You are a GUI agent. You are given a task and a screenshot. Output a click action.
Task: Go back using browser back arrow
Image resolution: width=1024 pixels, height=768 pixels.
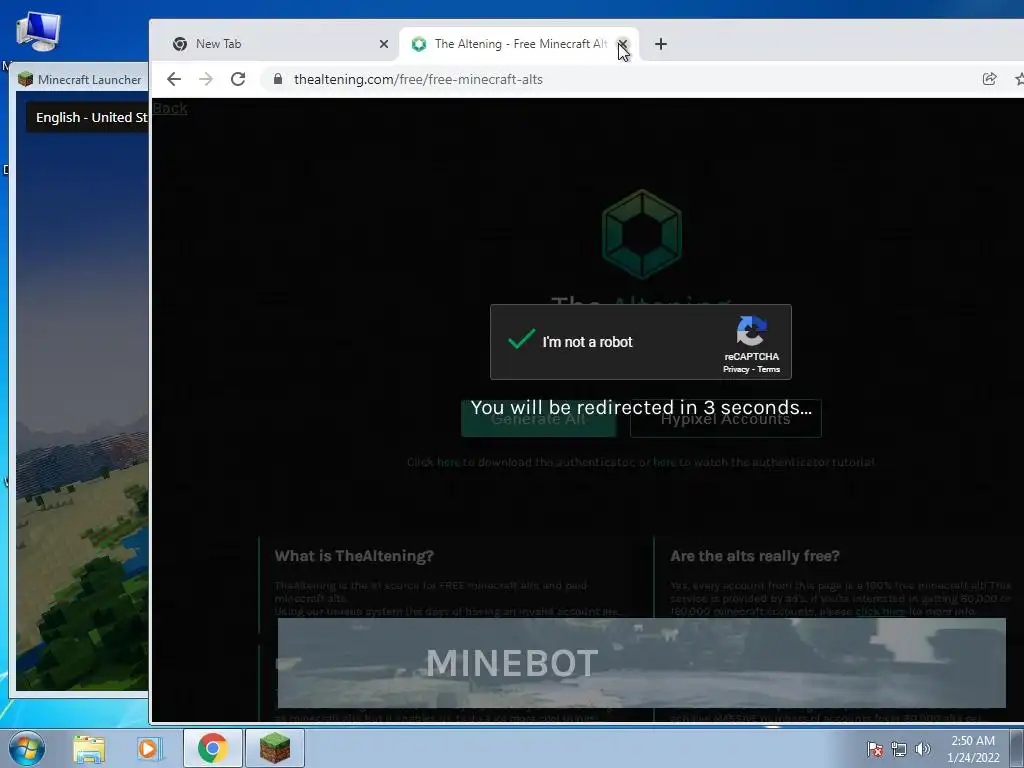pyautogui.click(x=174, y=79)
